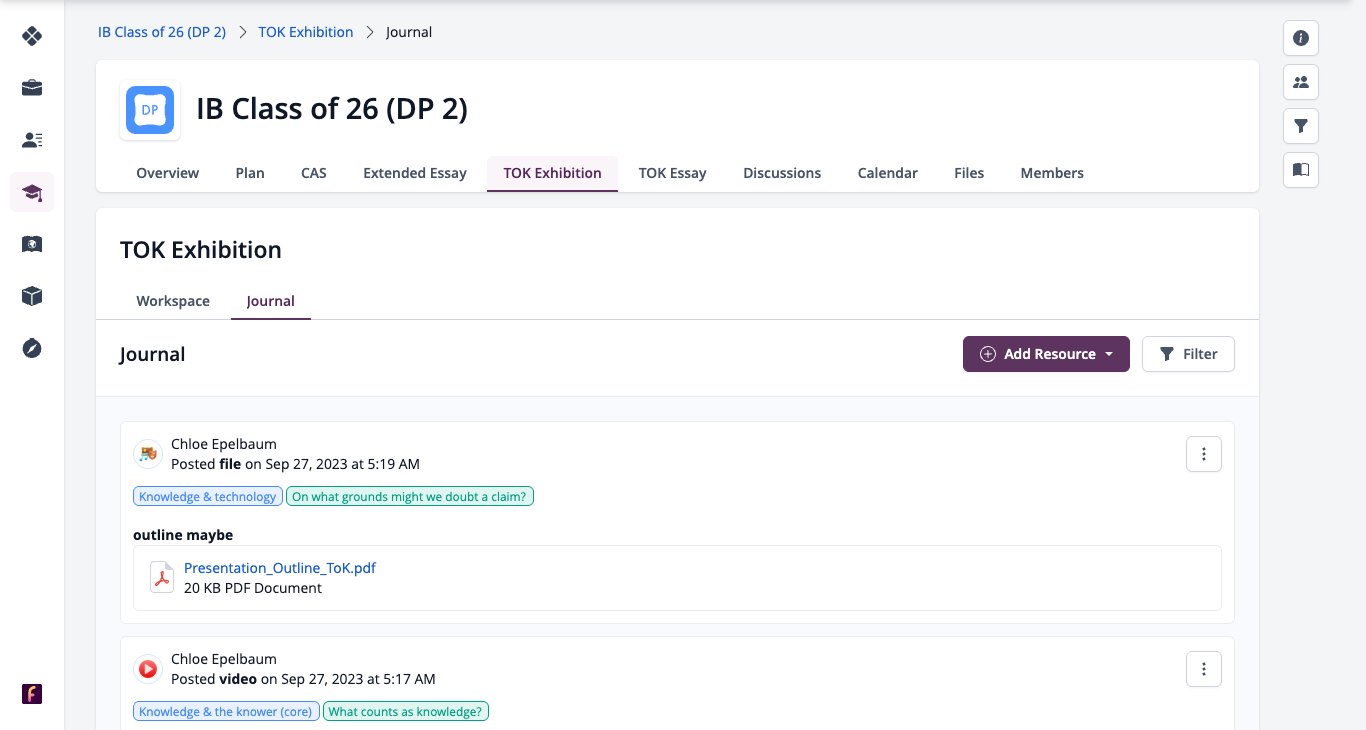The width and height of the screenshot is (1366, 730).
Task: Open the compass explore sidebar icon
Action: pyautogui.click(x=32, y=348)
